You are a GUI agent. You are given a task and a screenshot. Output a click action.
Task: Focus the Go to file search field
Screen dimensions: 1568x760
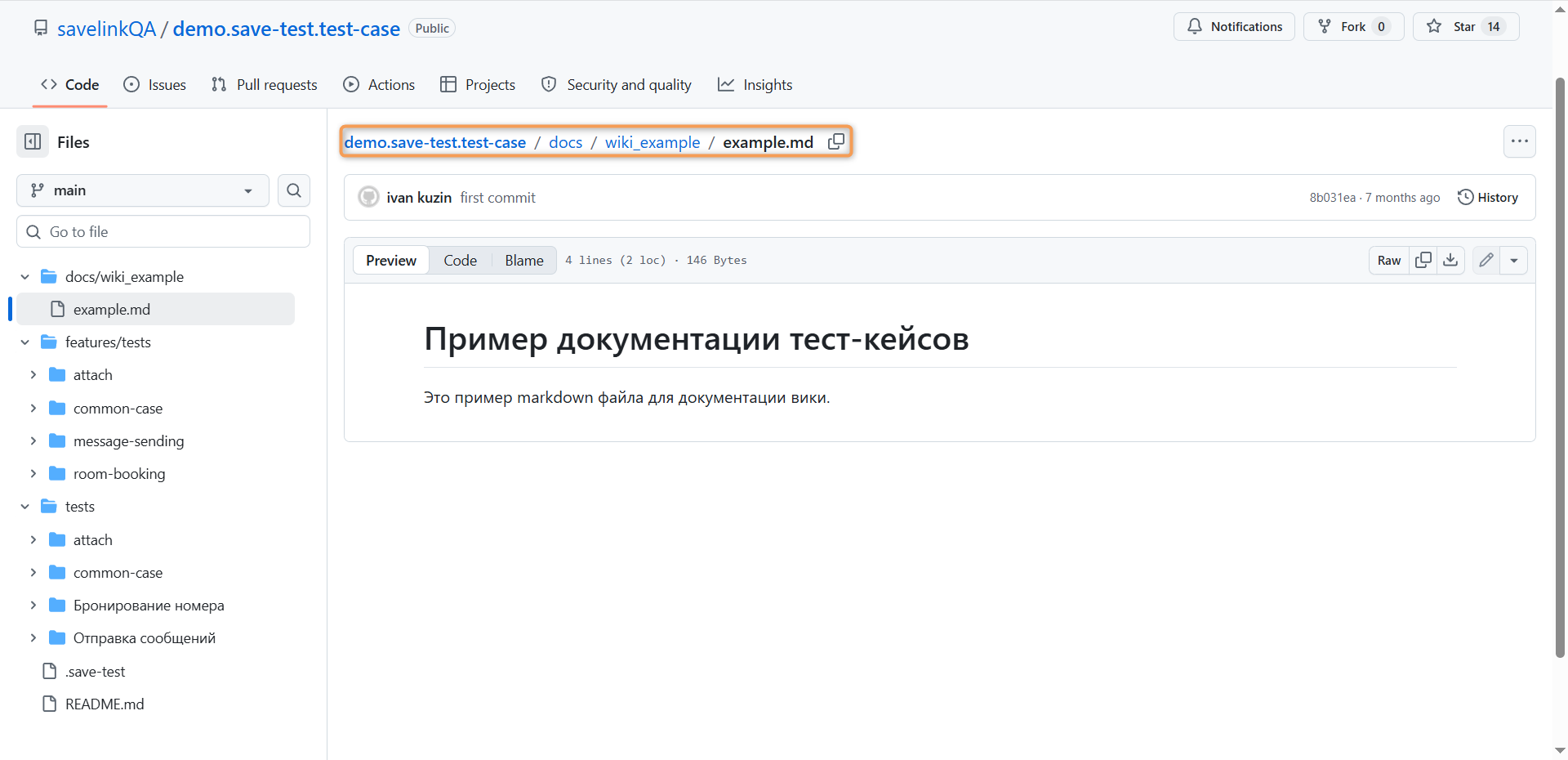coord(163,231)
